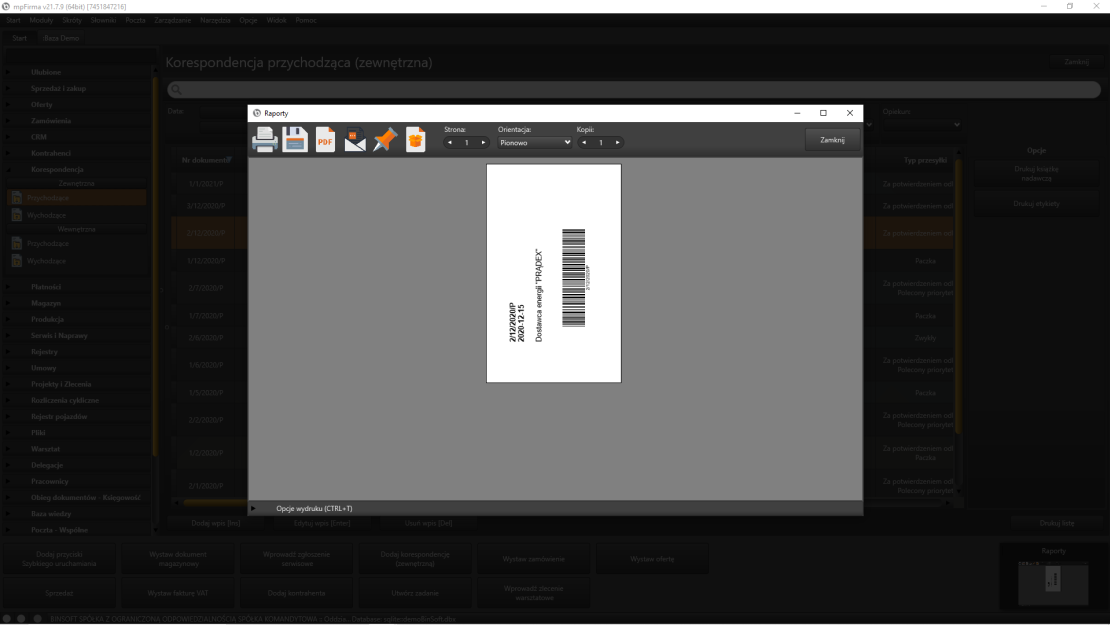Save the report using the floppy disk icon
1110x625 pixels.
click(x=294, y=139)
